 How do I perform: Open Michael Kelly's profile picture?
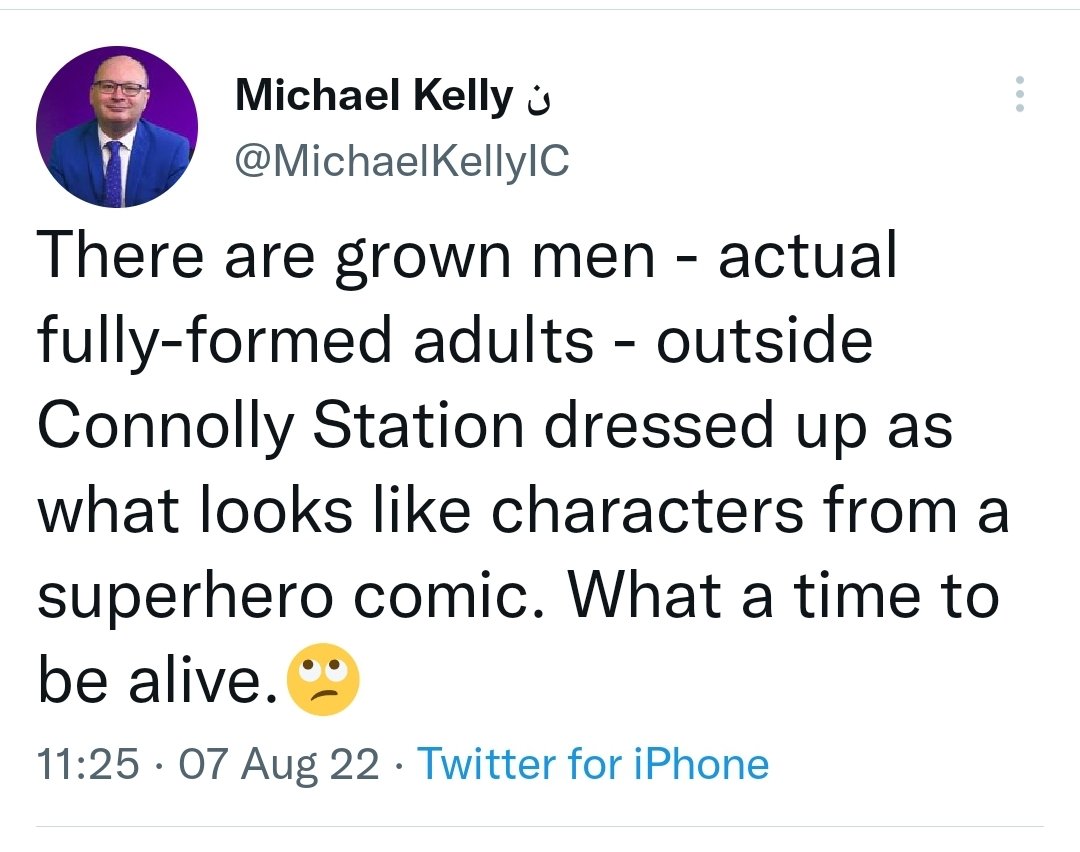117,127
